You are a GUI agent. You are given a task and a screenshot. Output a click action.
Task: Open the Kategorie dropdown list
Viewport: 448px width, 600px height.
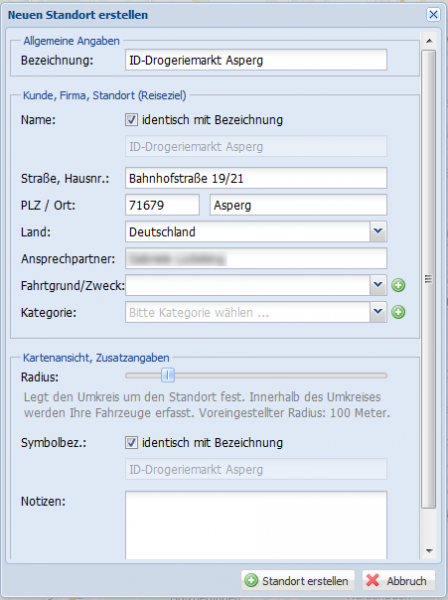(x=378, y=312)
